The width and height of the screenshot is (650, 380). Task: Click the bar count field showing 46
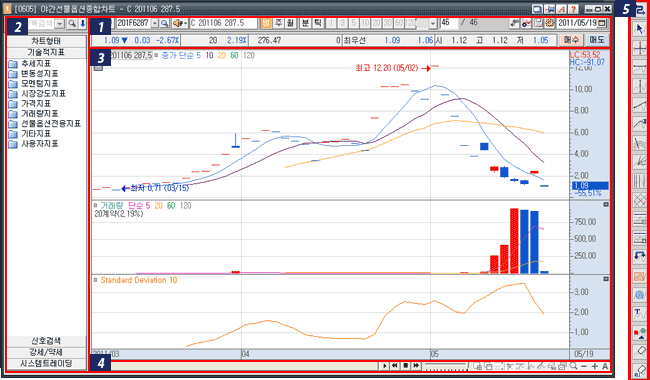click(x=449, y=23)
